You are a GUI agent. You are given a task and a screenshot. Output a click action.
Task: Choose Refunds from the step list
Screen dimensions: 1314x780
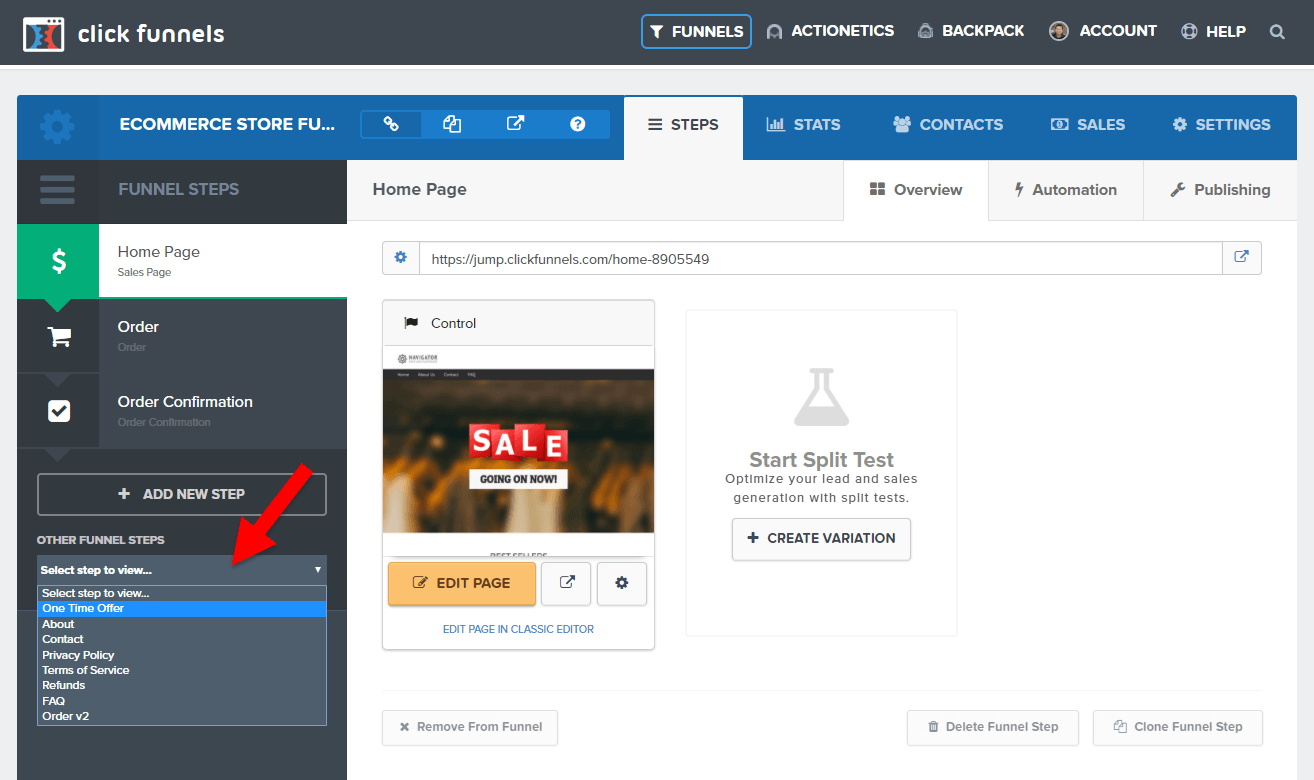pyautogui.click(x=182, y=685)
